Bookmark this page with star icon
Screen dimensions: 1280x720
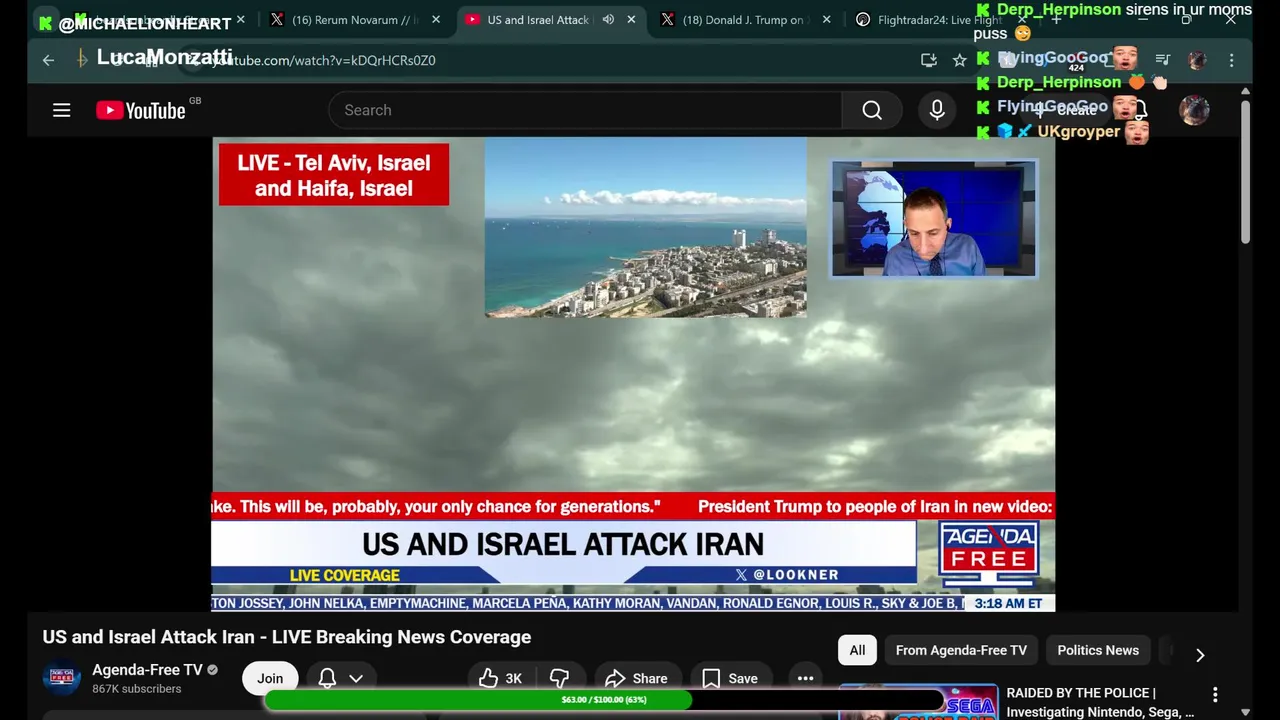click(960, 60)
